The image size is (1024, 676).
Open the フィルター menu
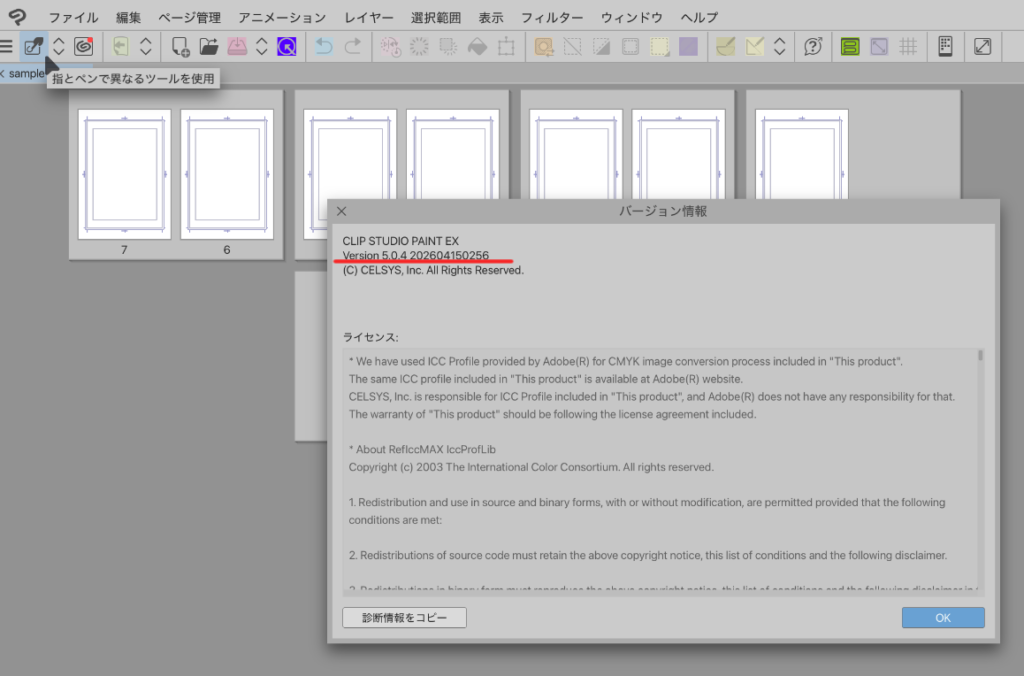[552, 18]
